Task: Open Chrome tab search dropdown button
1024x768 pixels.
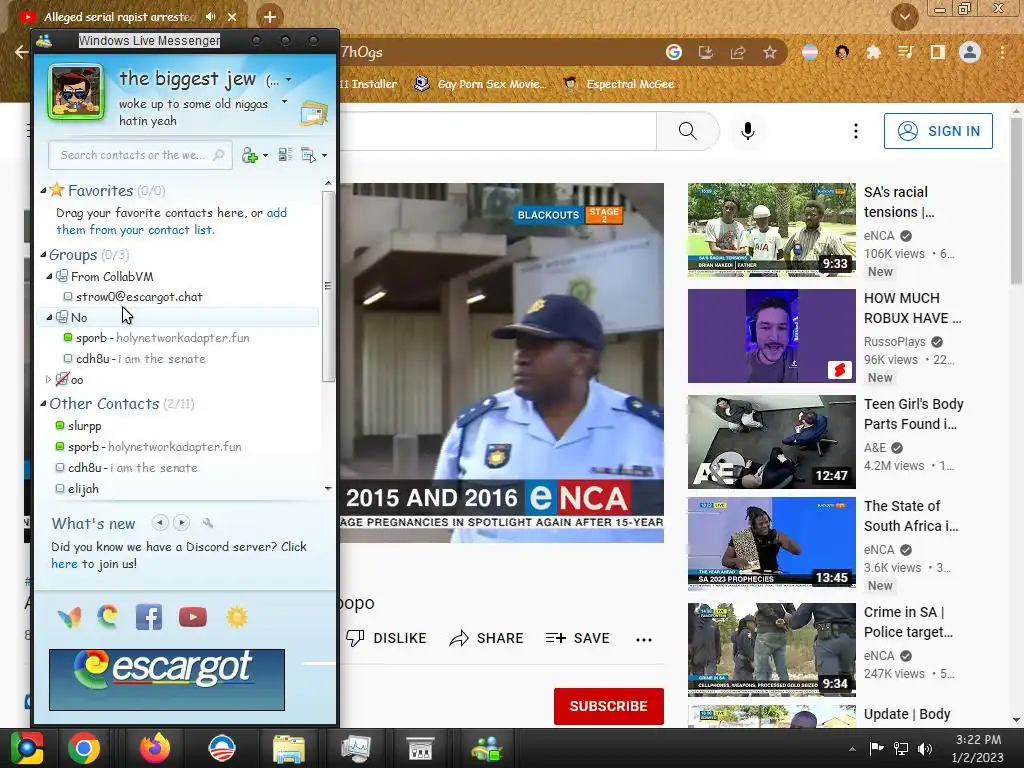Action: pyautogui.click(x=904, y=17)
